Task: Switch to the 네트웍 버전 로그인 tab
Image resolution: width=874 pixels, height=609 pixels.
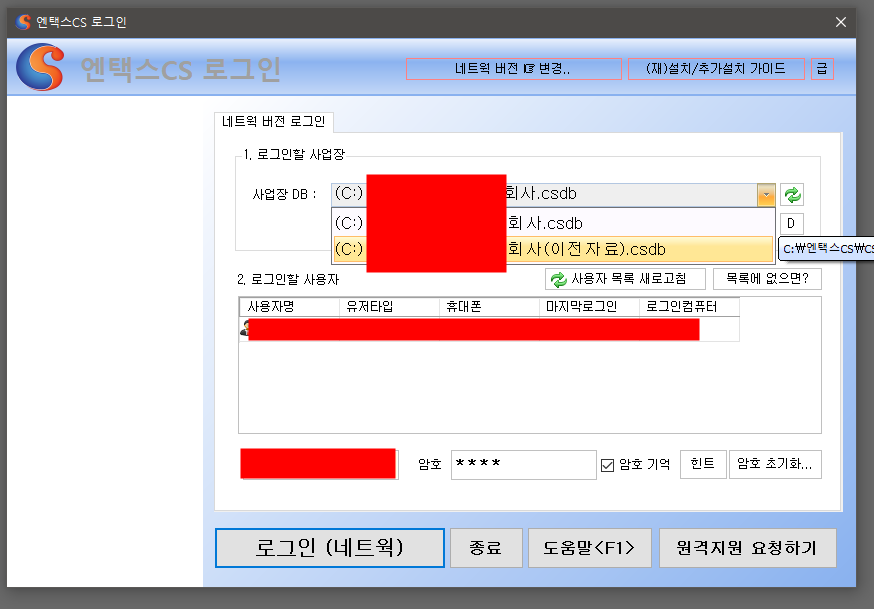Action: [x=274, y=122]
